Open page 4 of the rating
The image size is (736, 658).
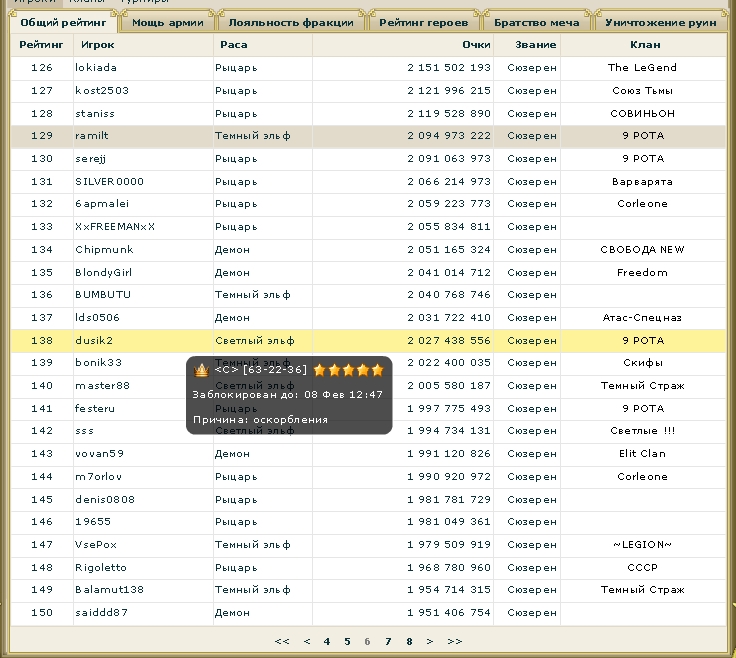tap(327, 641)
